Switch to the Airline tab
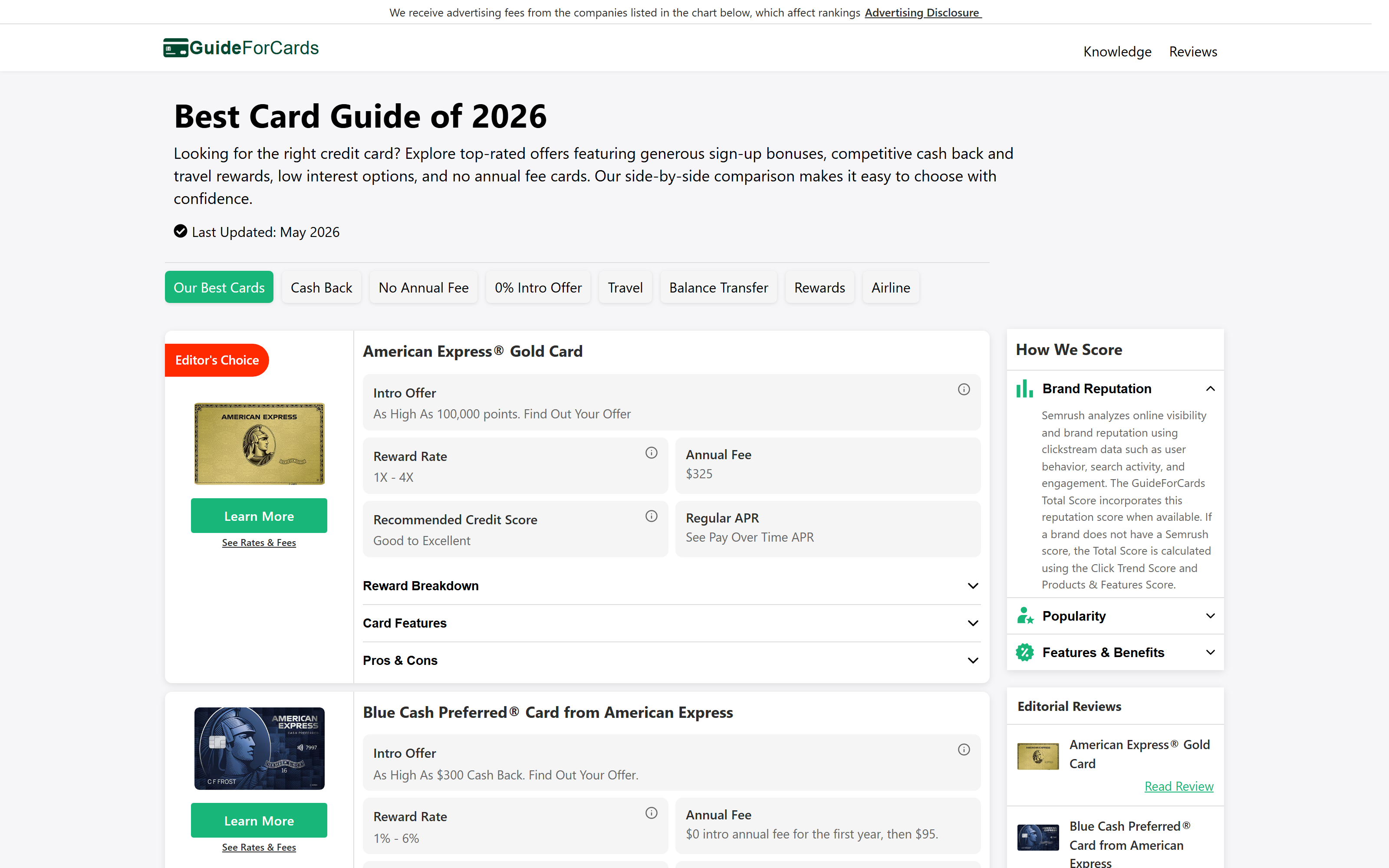The height and width of the screenshot is (868, 1389). 891,287
